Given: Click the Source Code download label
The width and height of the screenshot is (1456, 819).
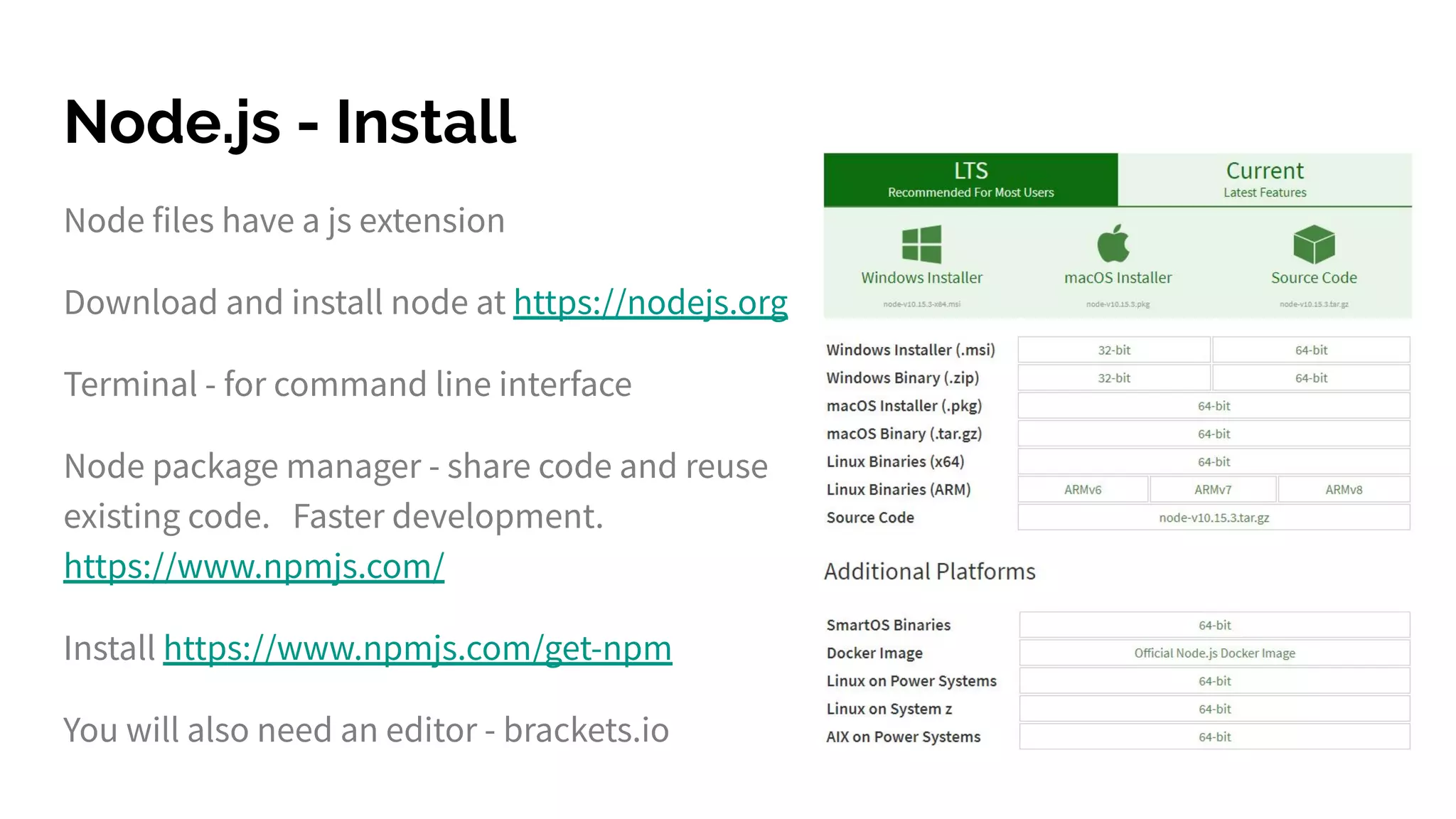Looking at the screenshot, I should [x=1314, y=278].
